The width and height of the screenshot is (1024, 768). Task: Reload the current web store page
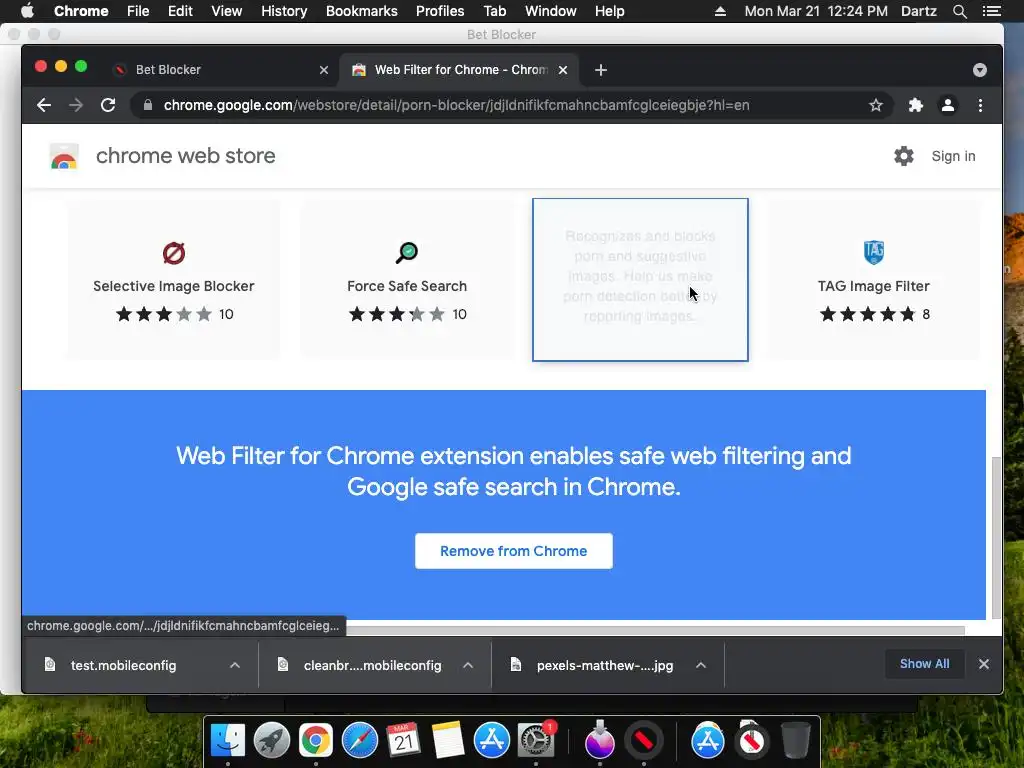tap(108, 105)
